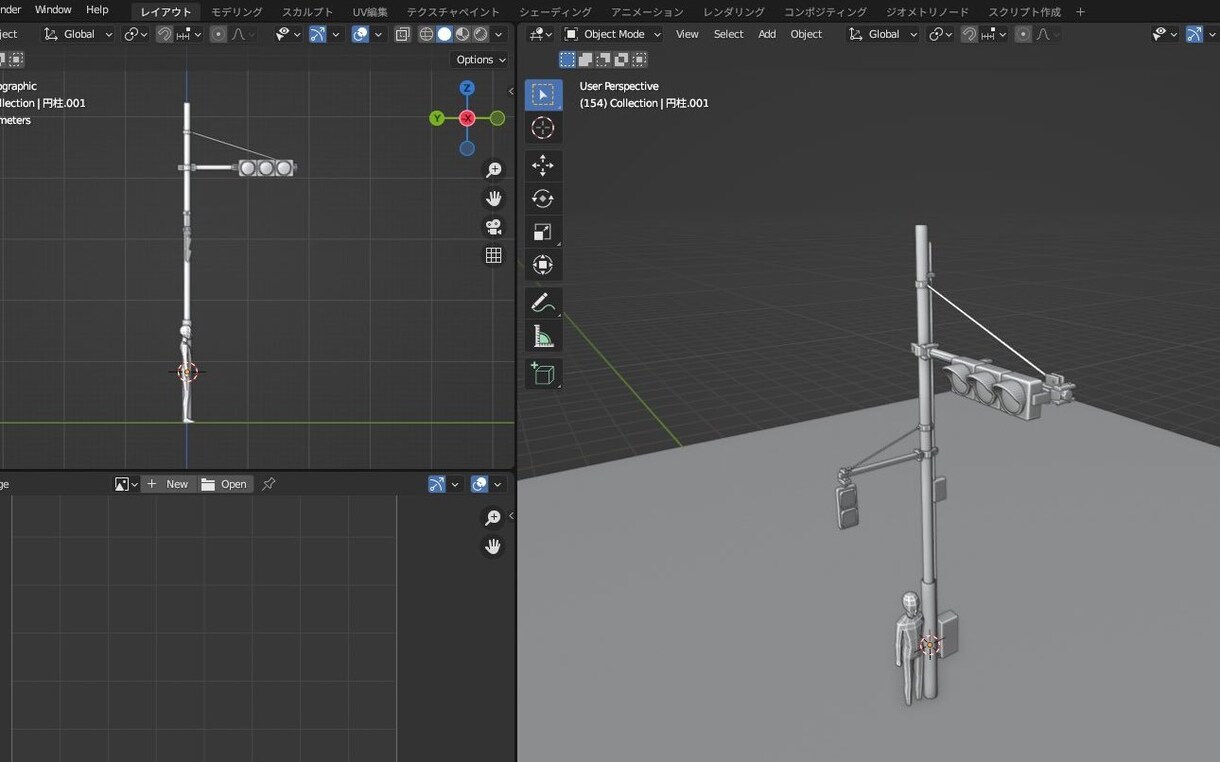Toggle overlays in left viewport
The width and height of the screenshot is (1220, 762).
[x=361, y=34]
